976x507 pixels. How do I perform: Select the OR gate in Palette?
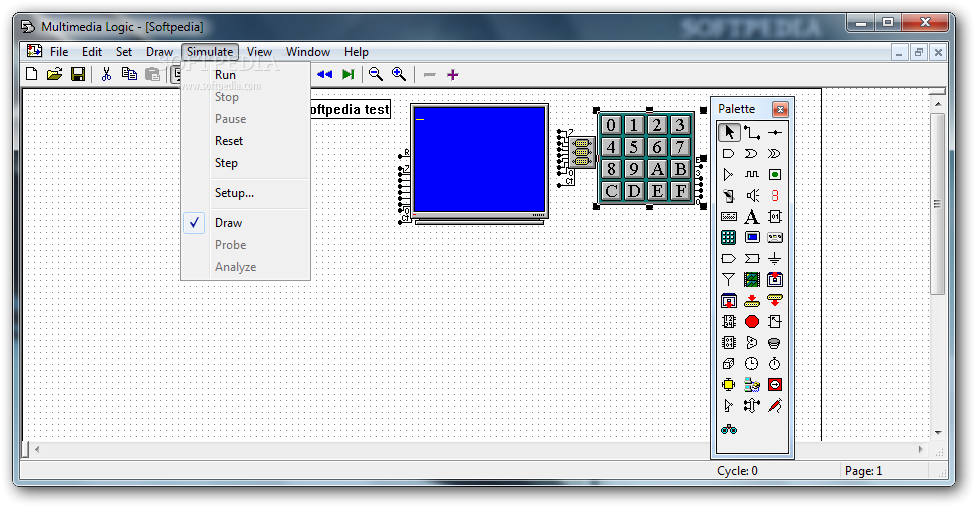[x=752, y=154]
